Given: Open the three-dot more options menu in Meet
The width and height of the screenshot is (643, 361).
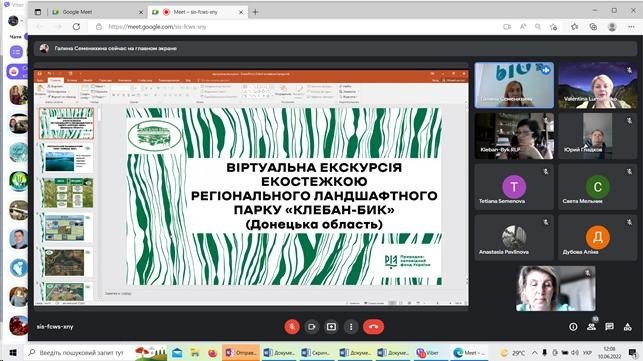Looking at the screenshot, I should pyautogui.click(x=351, y=327).
